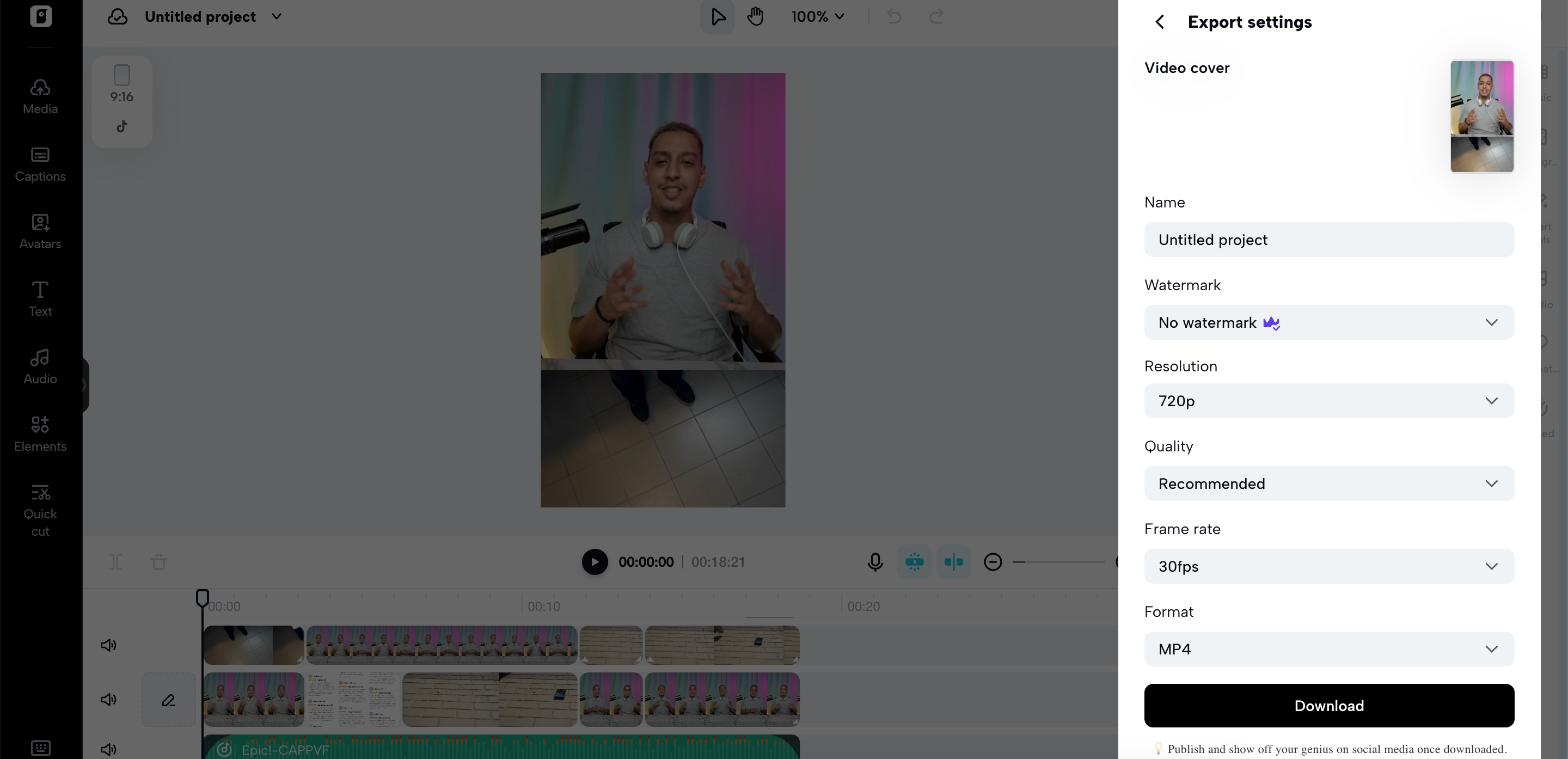
Task: Select the Quick cut tool
Action: coord(40,510)
